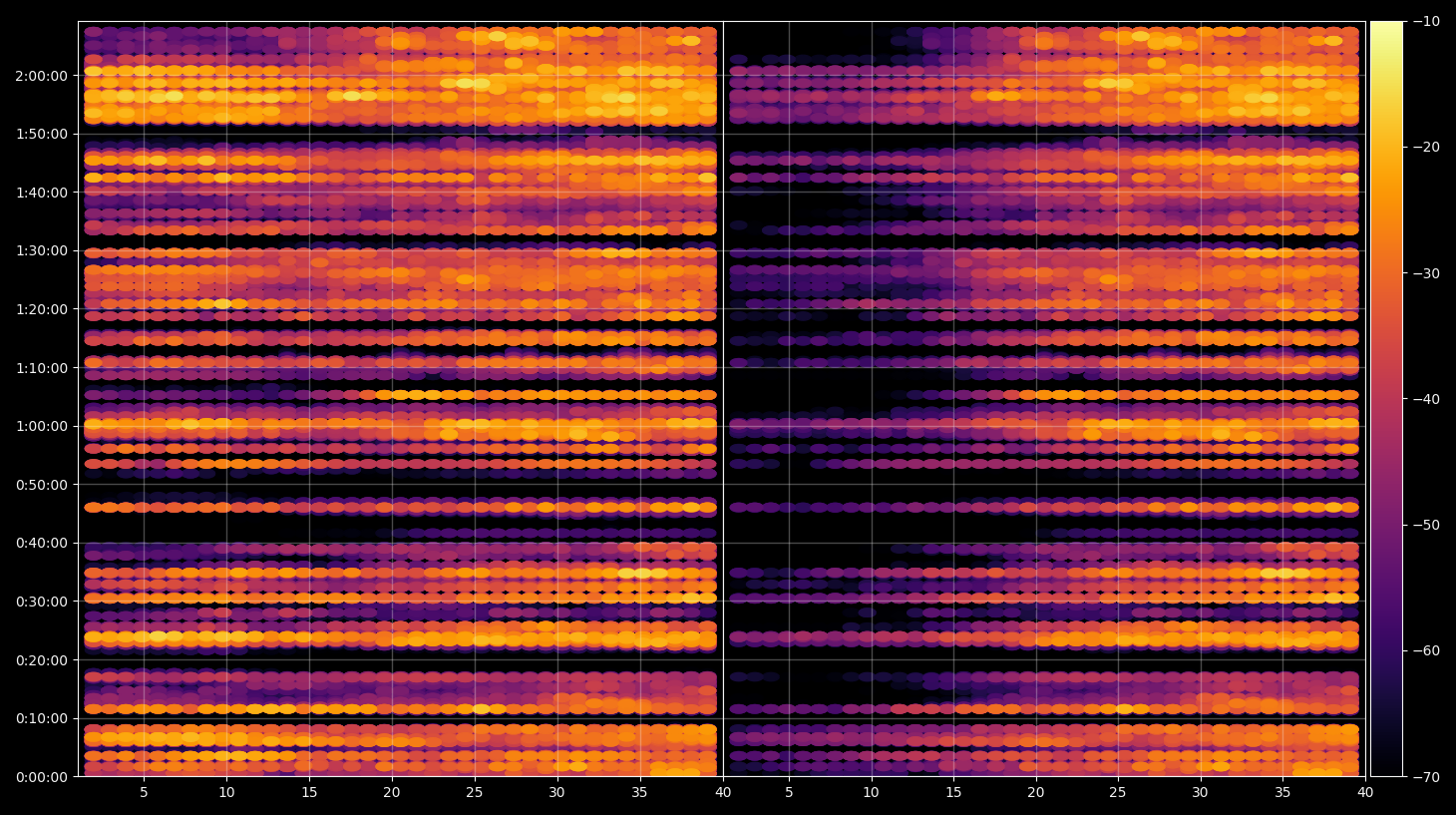Click the 1:50:00 time axis label
Image resolution: width=1456 pixels, height=815 pixels.
pos(42,134)
